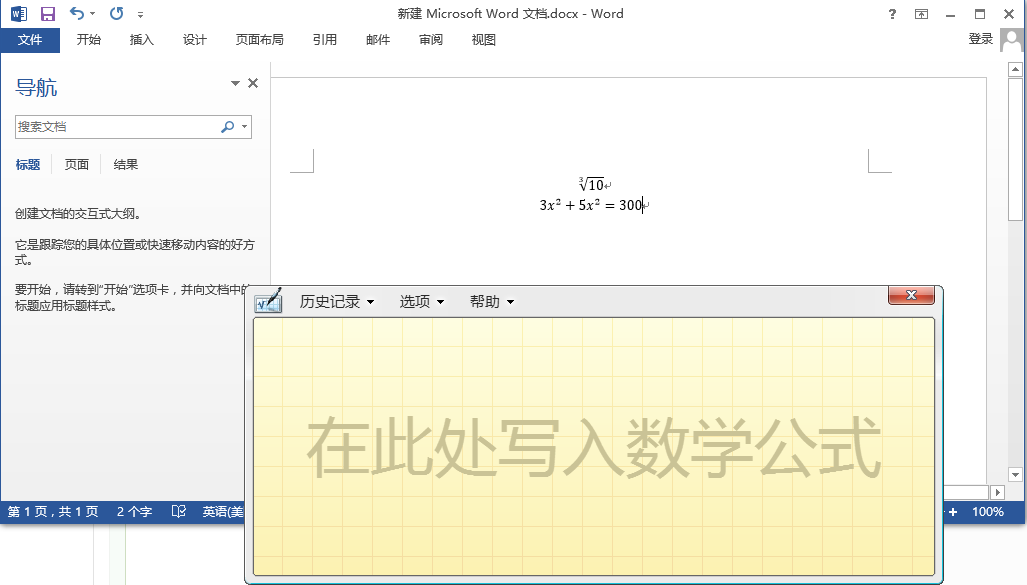Click the proofing book icon in status bar

click(x=178, y=511)
